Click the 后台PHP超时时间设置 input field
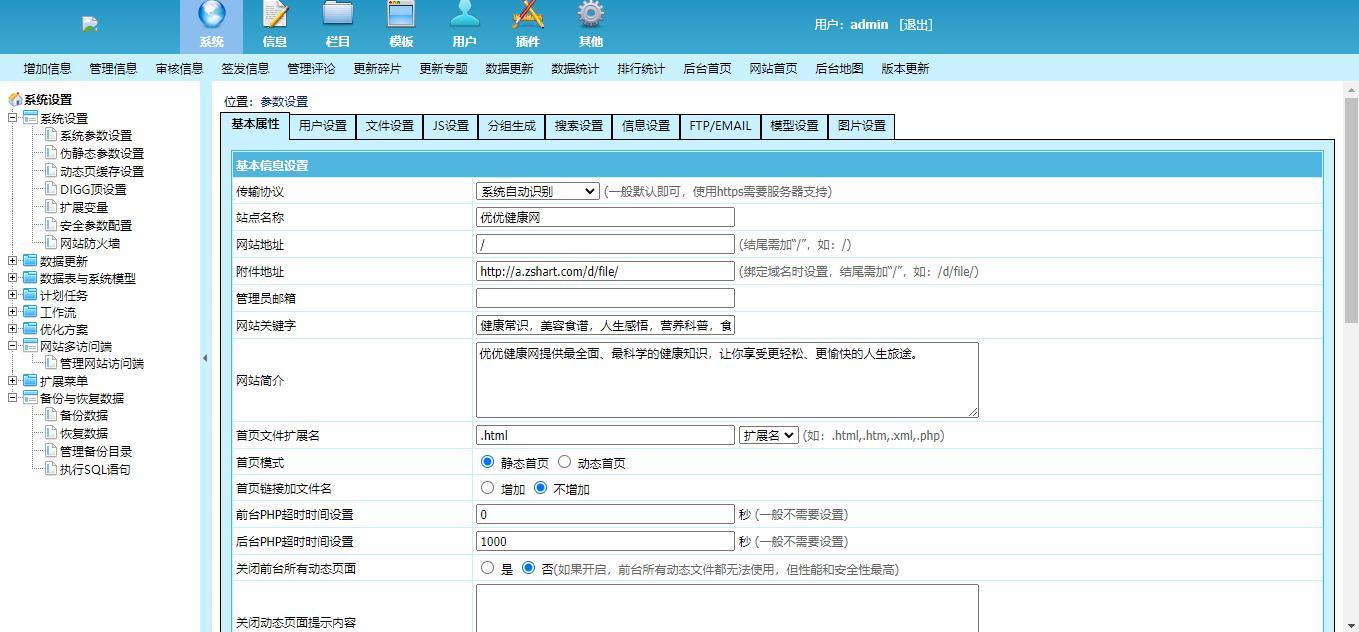Image resolution: width=1359 pixels, height=632 pixels. point(605,541)
